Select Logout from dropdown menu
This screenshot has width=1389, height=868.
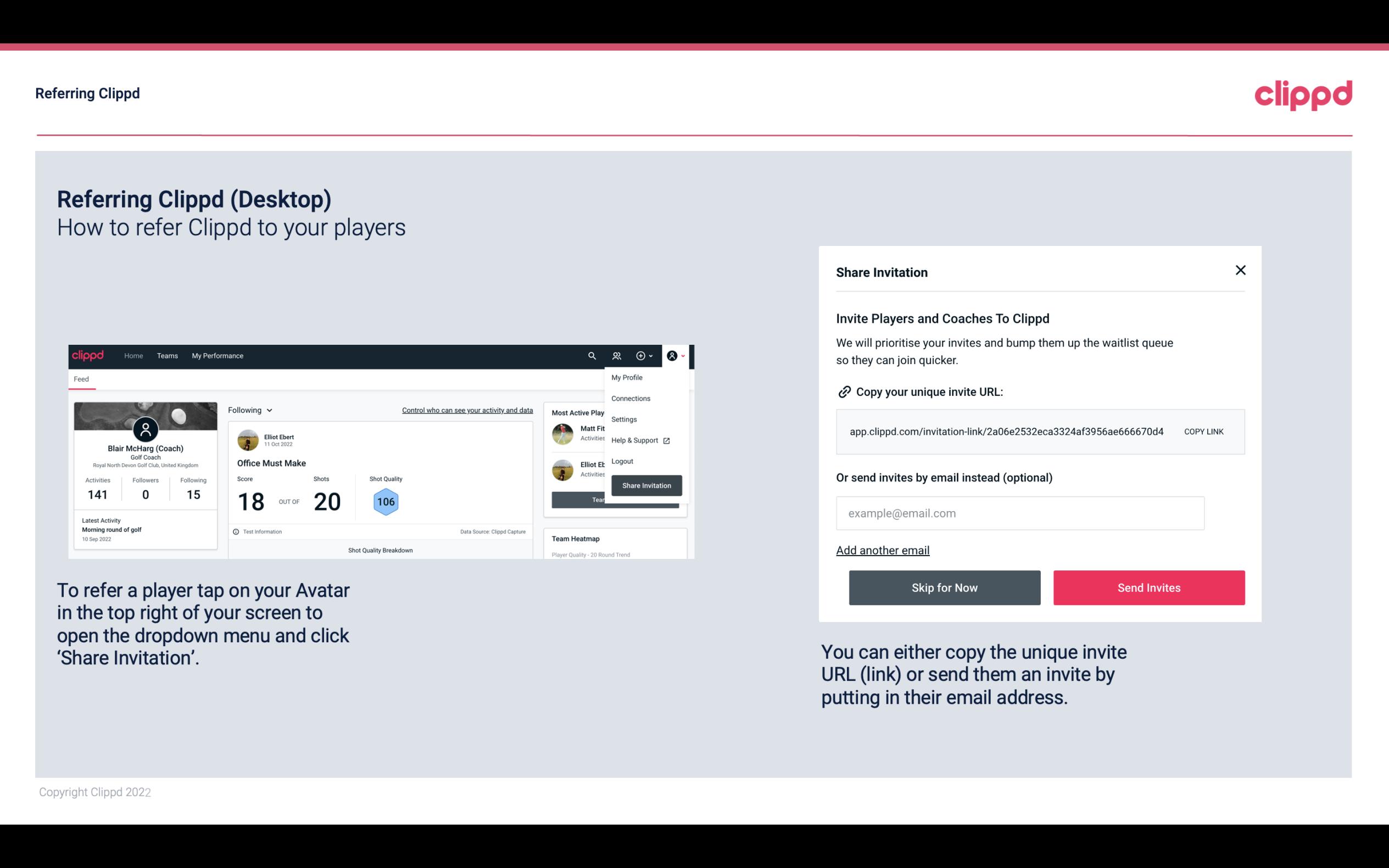(622, 461)
